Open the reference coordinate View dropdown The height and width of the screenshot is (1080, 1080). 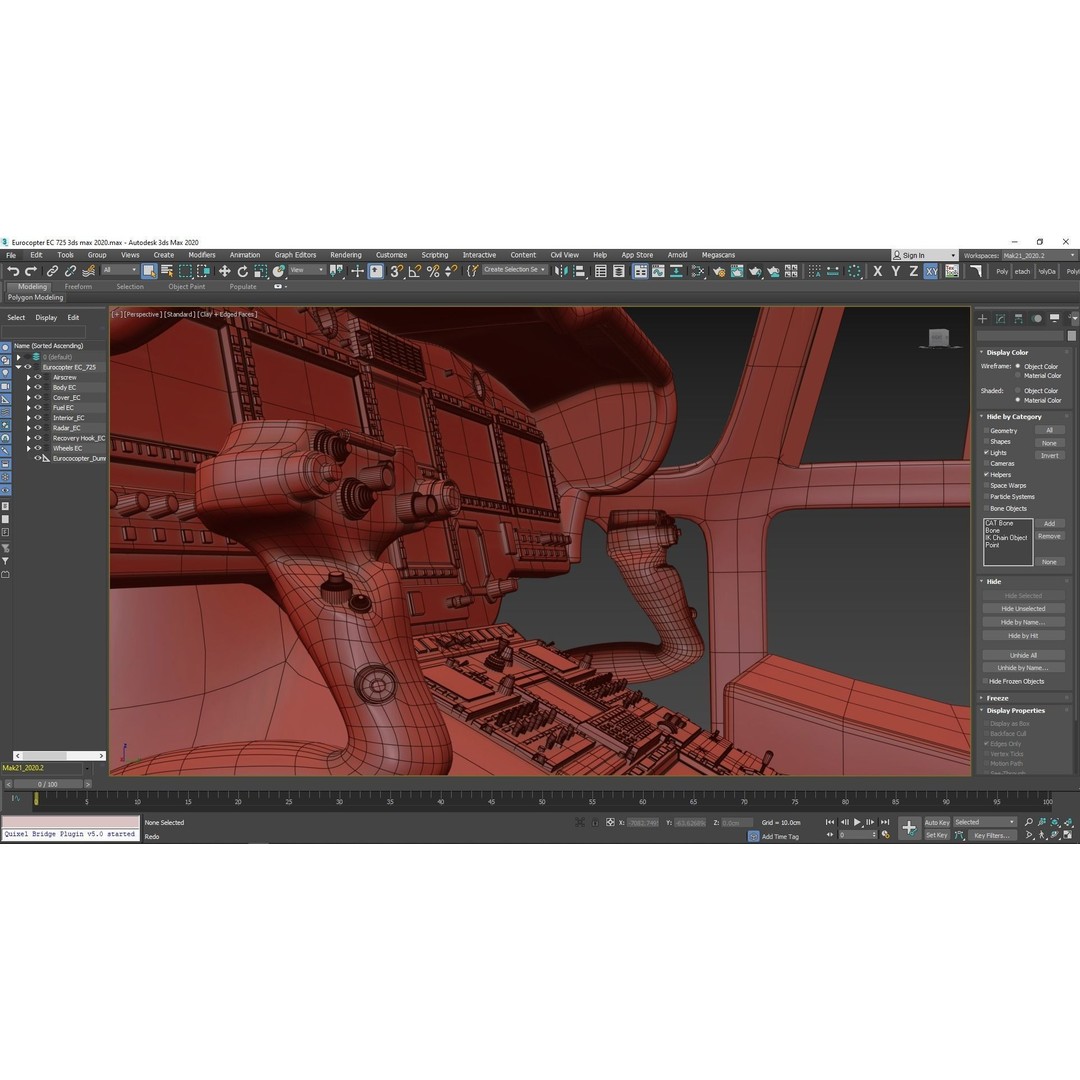tap(307, 270)
